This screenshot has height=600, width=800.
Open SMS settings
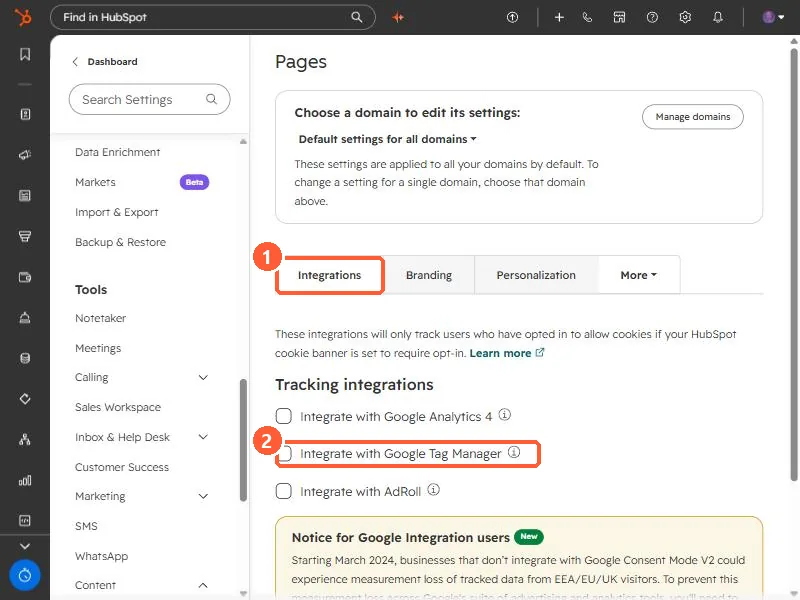pos(86,526)
